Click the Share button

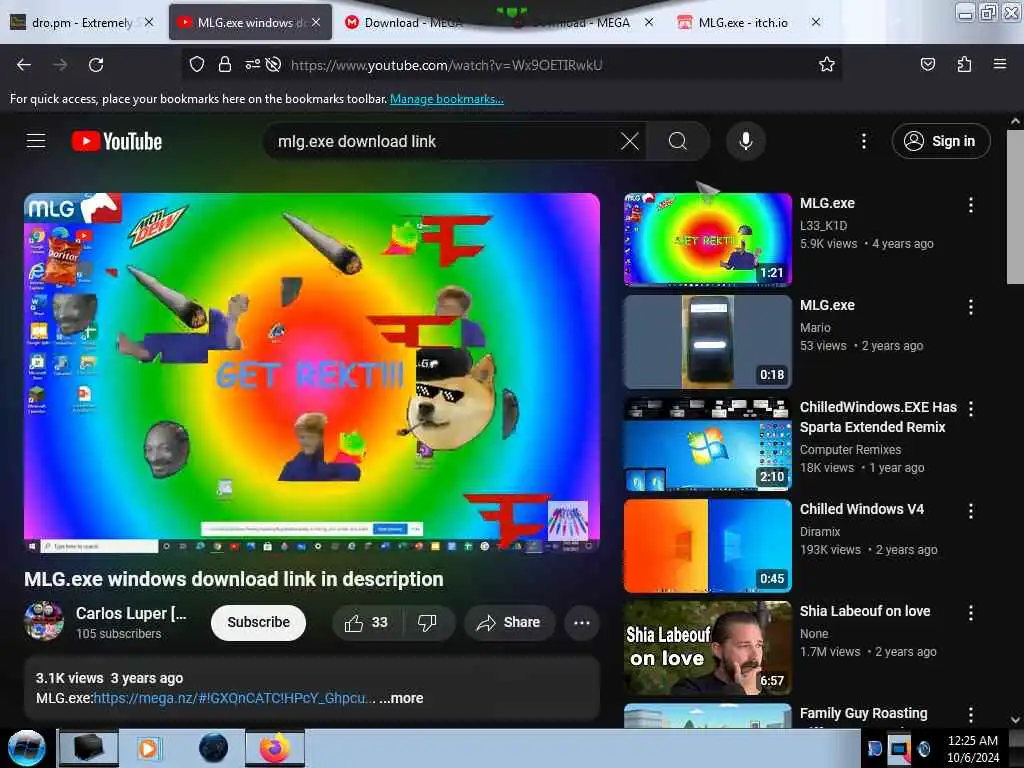[509, 623]
